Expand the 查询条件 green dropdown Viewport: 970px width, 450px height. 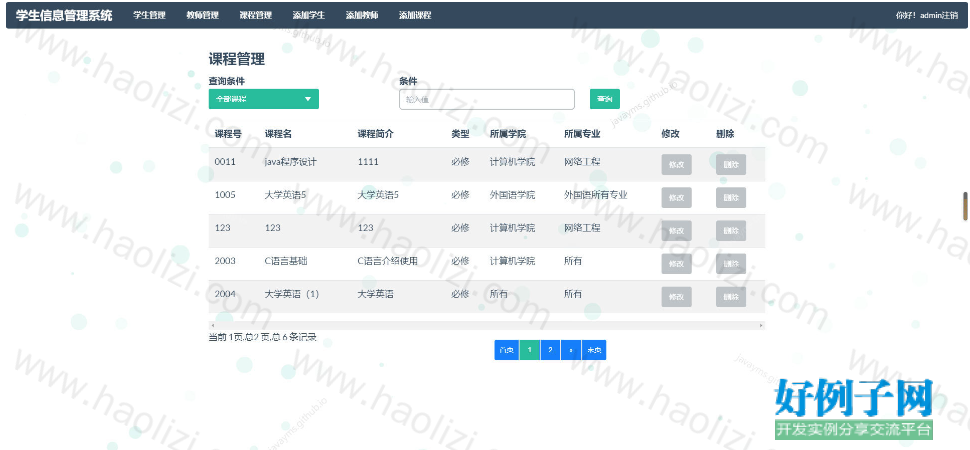(x=264, y=99)
